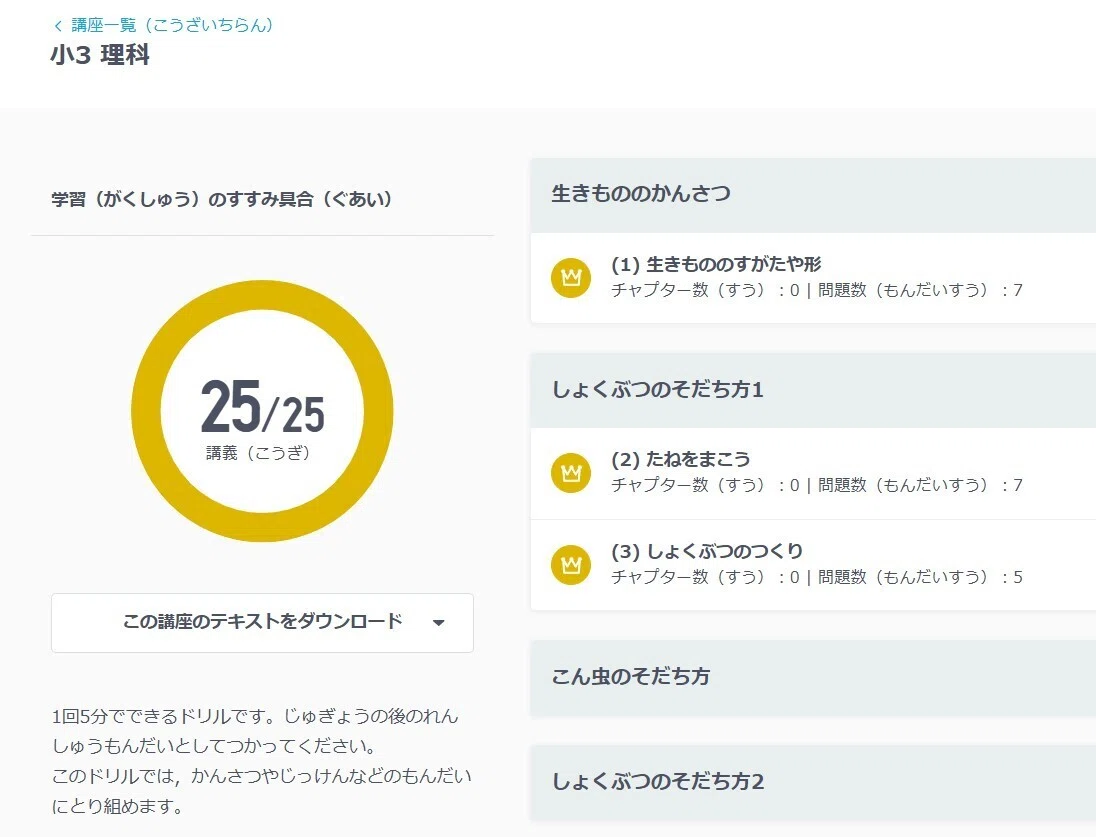The image size is (1096, 837).
Task: Click chapter count text under たねをまこう
Action: coord(705,485)
